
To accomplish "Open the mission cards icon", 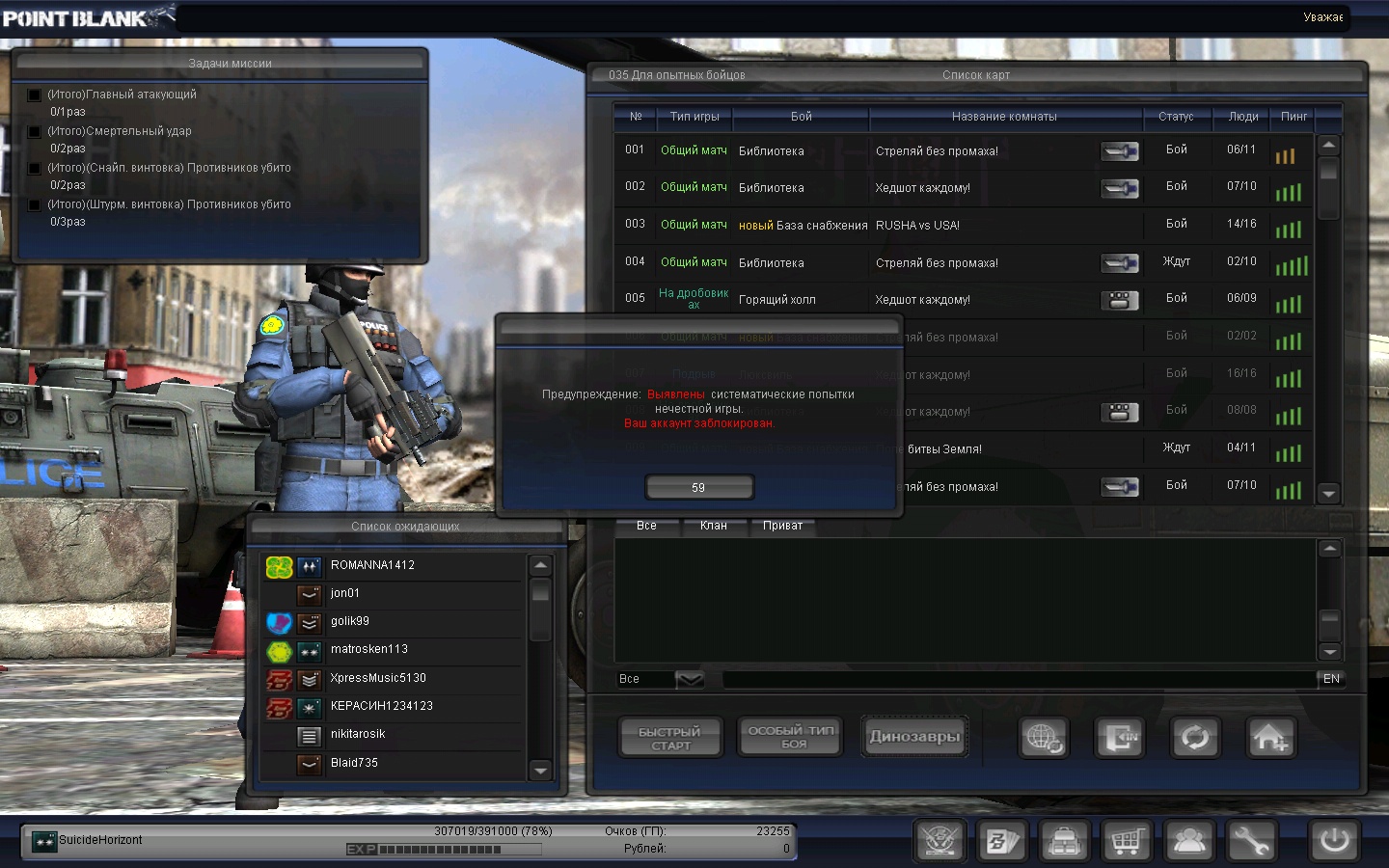I will tap(1001, 841).
